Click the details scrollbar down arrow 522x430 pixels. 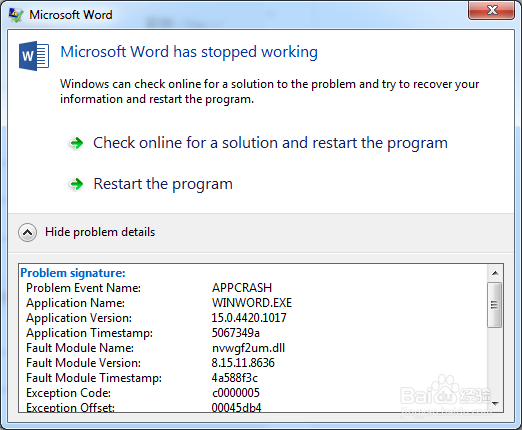(x=495, y=404)
